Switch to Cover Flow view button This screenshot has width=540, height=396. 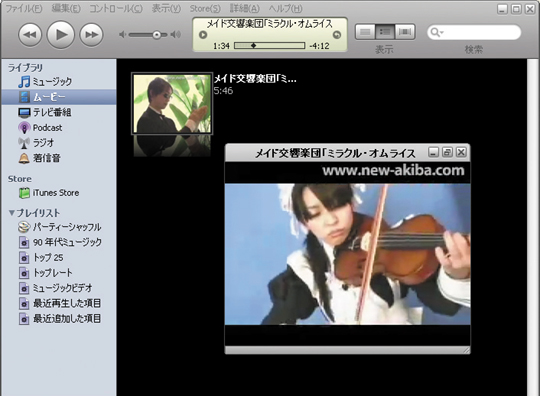click(x=405, y=32)
